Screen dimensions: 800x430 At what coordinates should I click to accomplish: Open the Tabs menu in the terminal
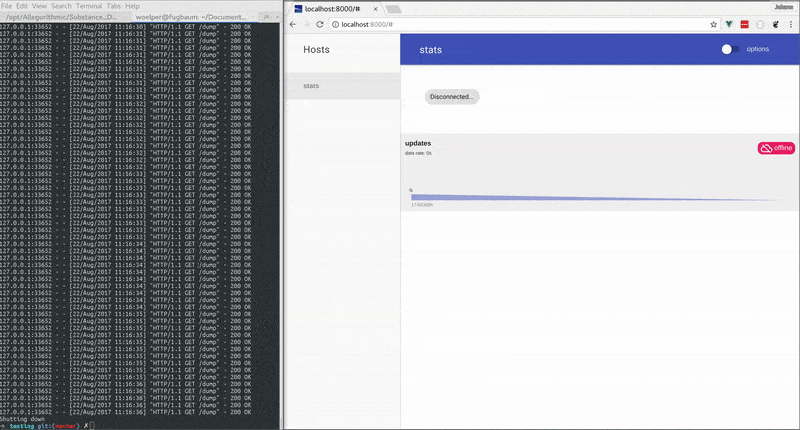pos(113,6)
